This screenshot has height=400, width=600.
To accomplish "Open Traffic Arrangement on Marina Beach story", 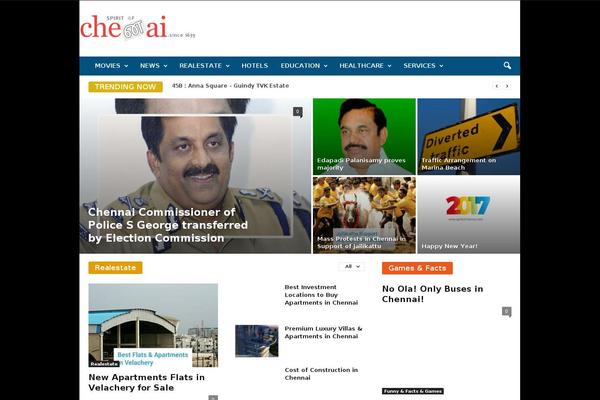I will pyautogui.click(x=459, y=164).
